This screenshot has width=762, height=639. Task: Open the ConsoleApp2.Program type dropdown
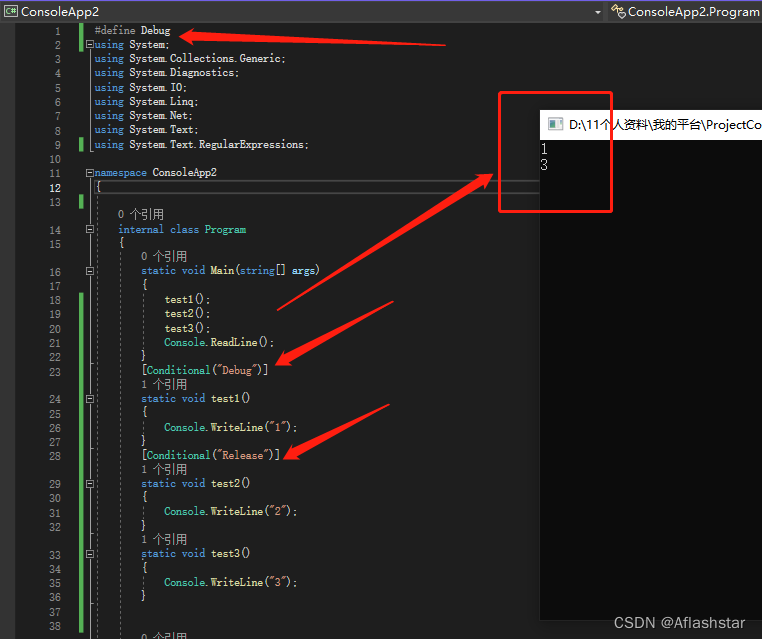pyautogui.click(x=685, y=12)
